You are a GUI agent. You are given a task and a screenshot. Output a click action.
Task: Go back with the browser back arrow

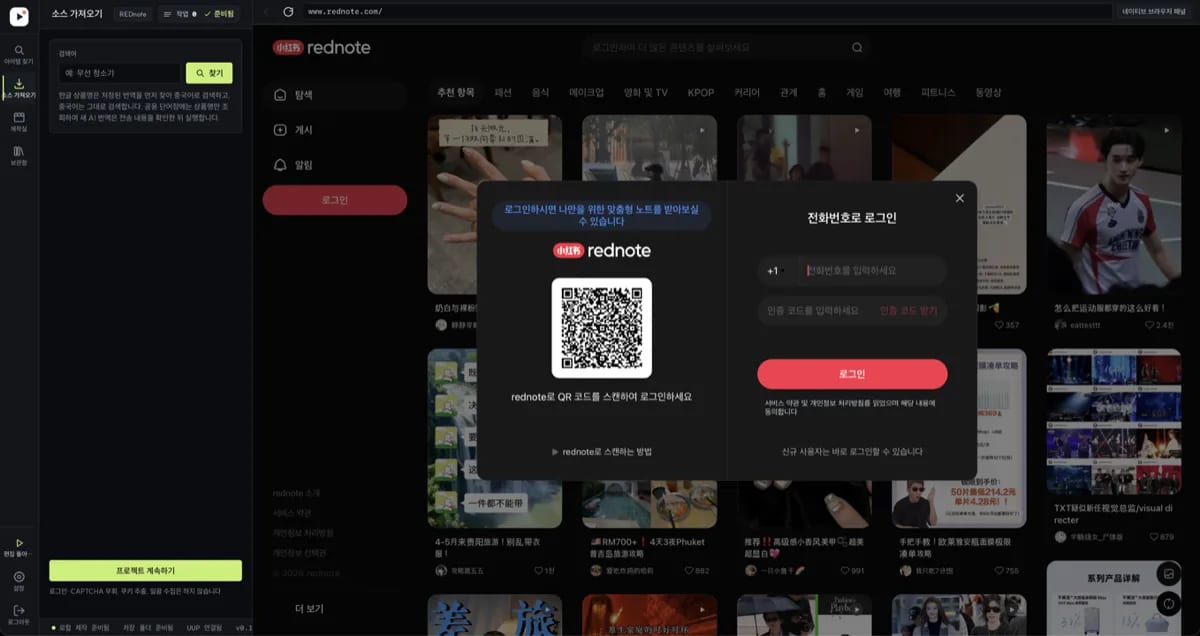pos(266,11)
